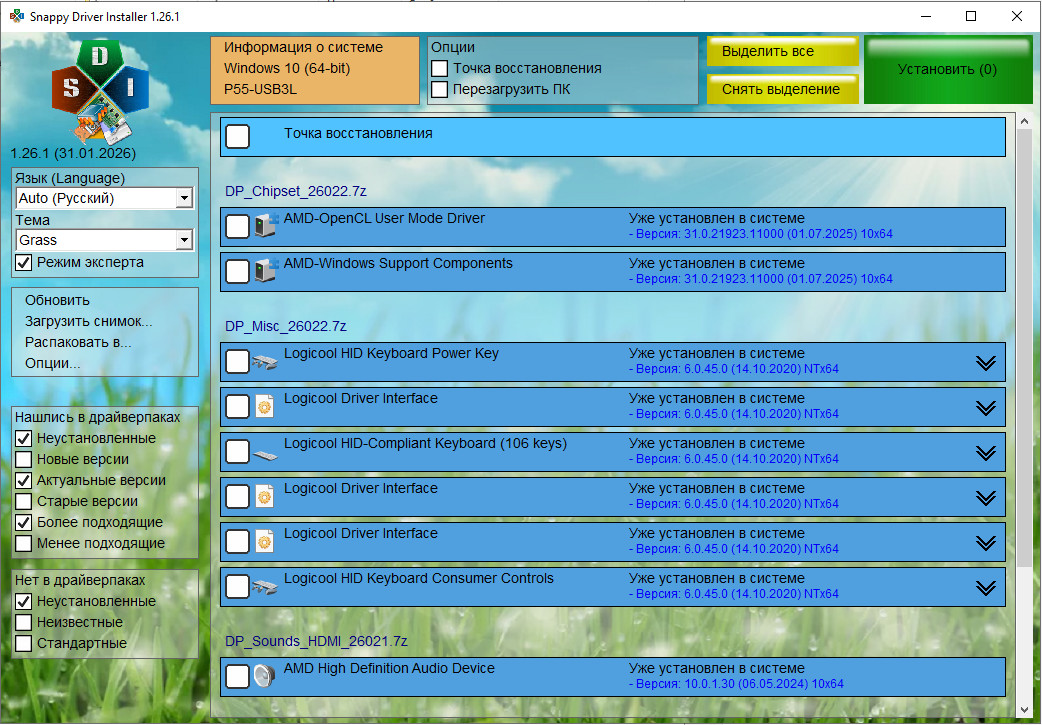Click the Snappy Driver Installer SDI logo

click(99, 89)
